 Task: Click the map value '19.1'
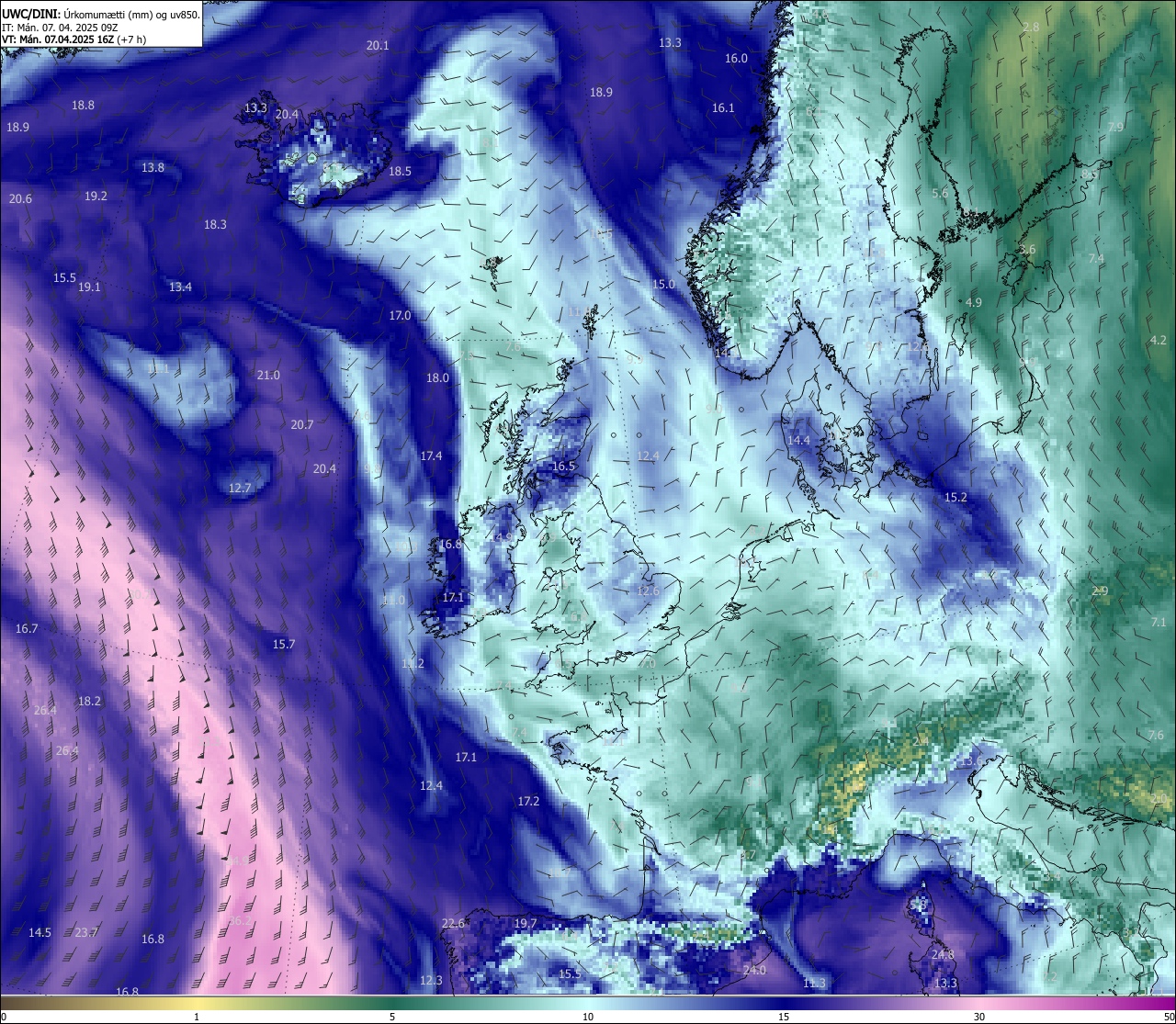pos(89,287)
